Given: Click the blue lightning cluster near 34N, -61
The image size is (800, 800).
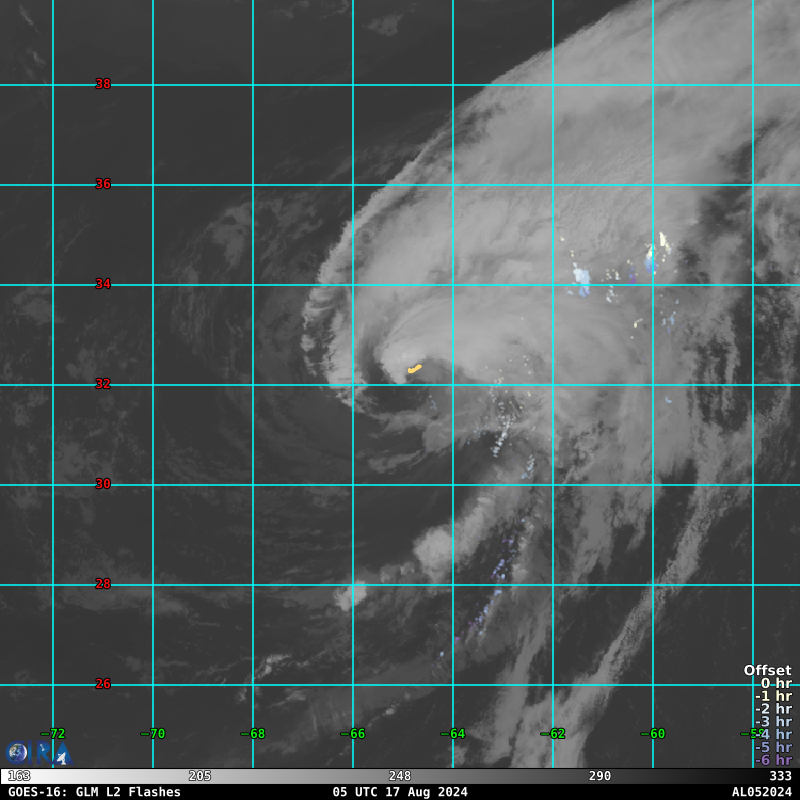Looking at the screenshot, I should [x=582, y=282].
